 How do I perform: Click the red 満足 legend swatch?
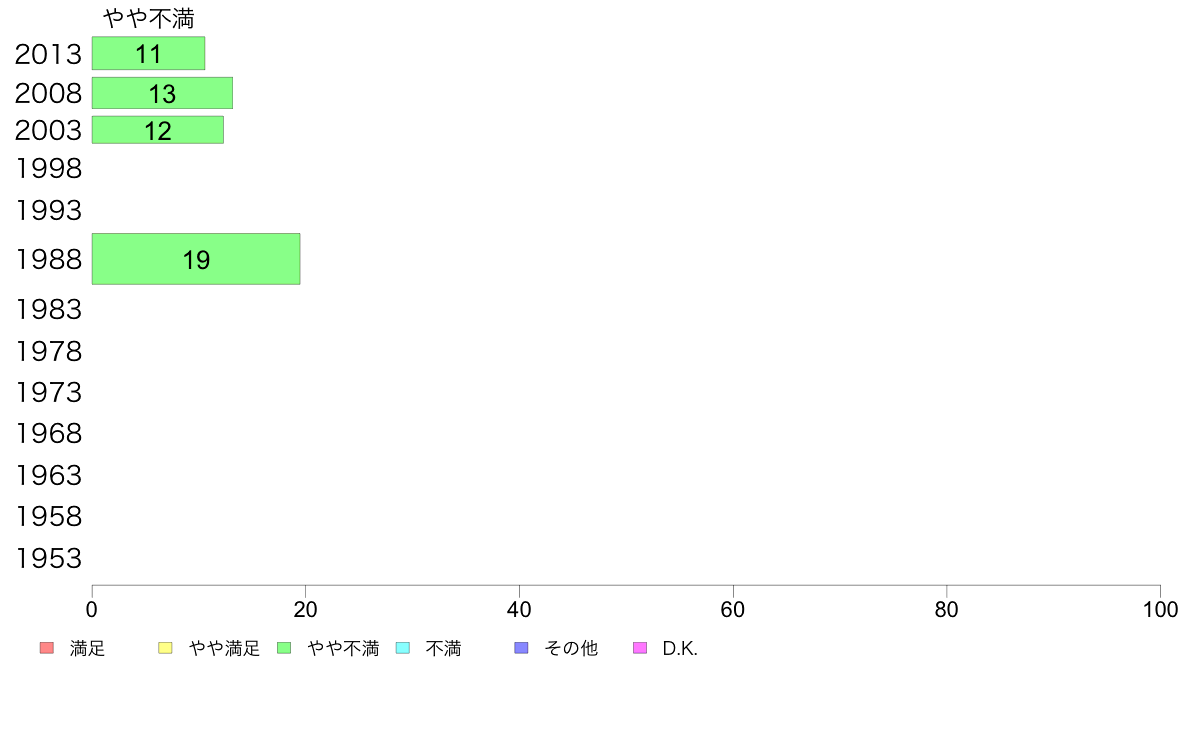point(47,648)
